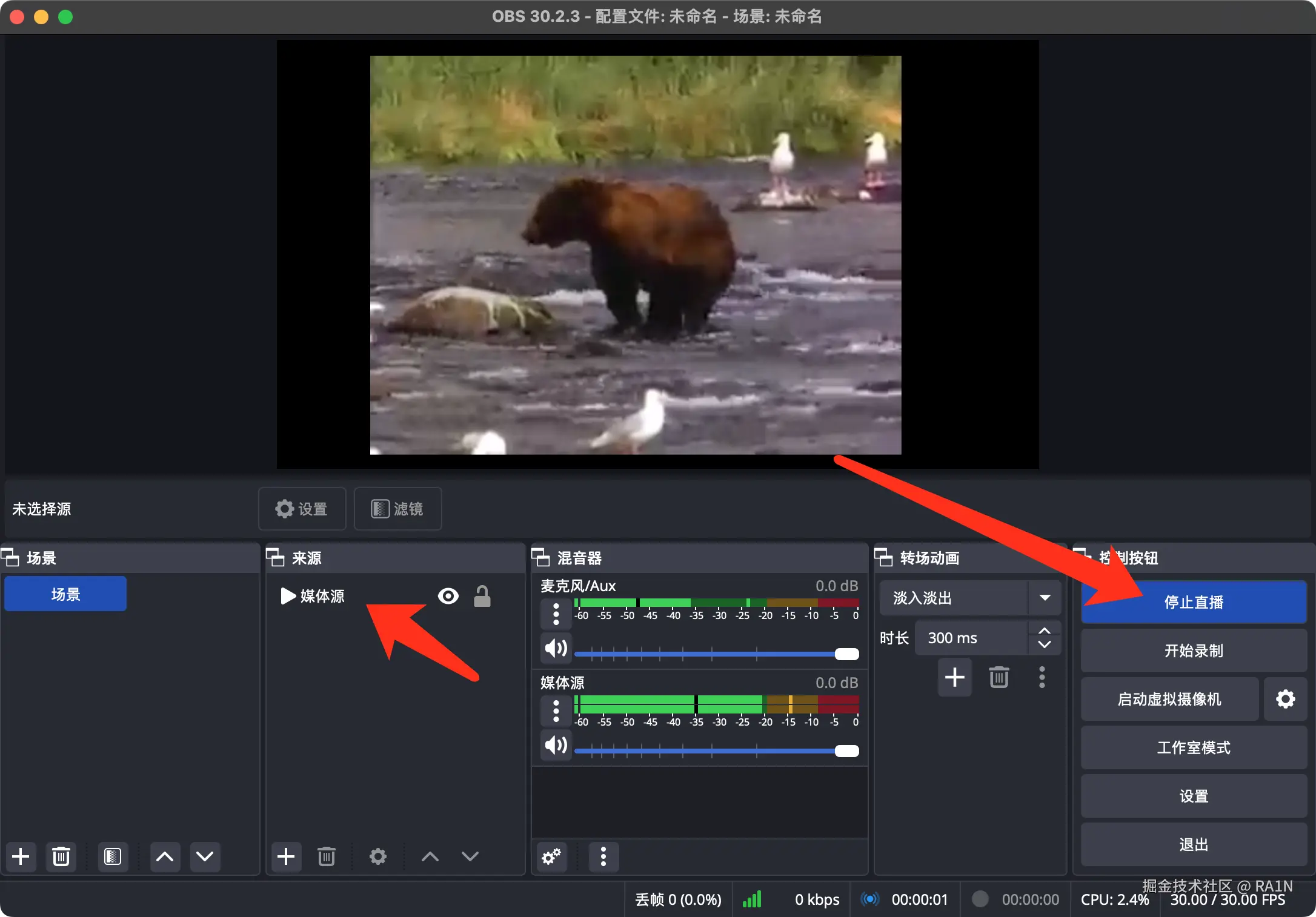Click 停止直播 button
This screenshot has height=917, width=1316.
pos(1194,602)
